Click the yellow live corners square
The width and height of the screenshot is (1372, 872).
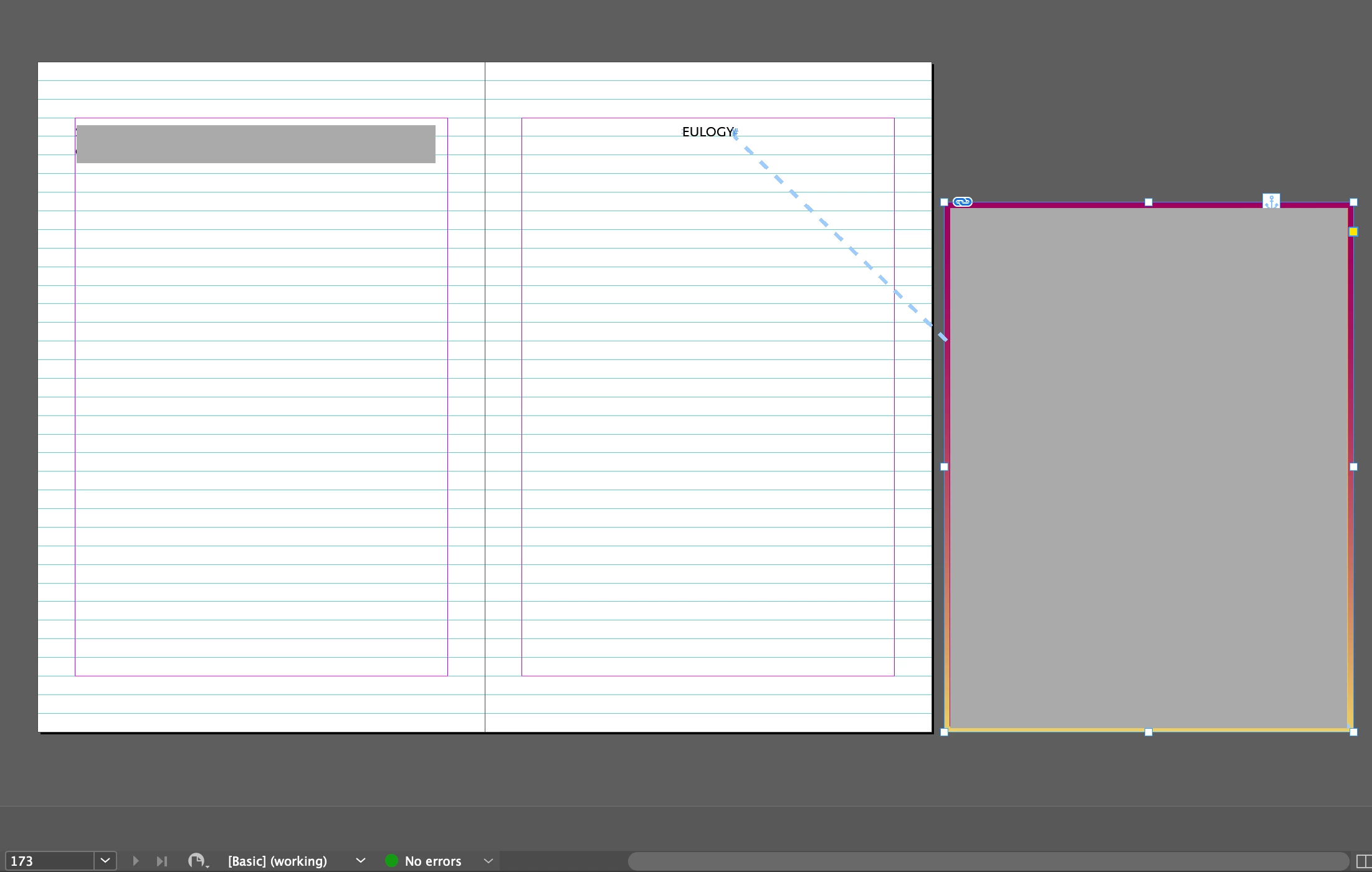(1353, 232)
